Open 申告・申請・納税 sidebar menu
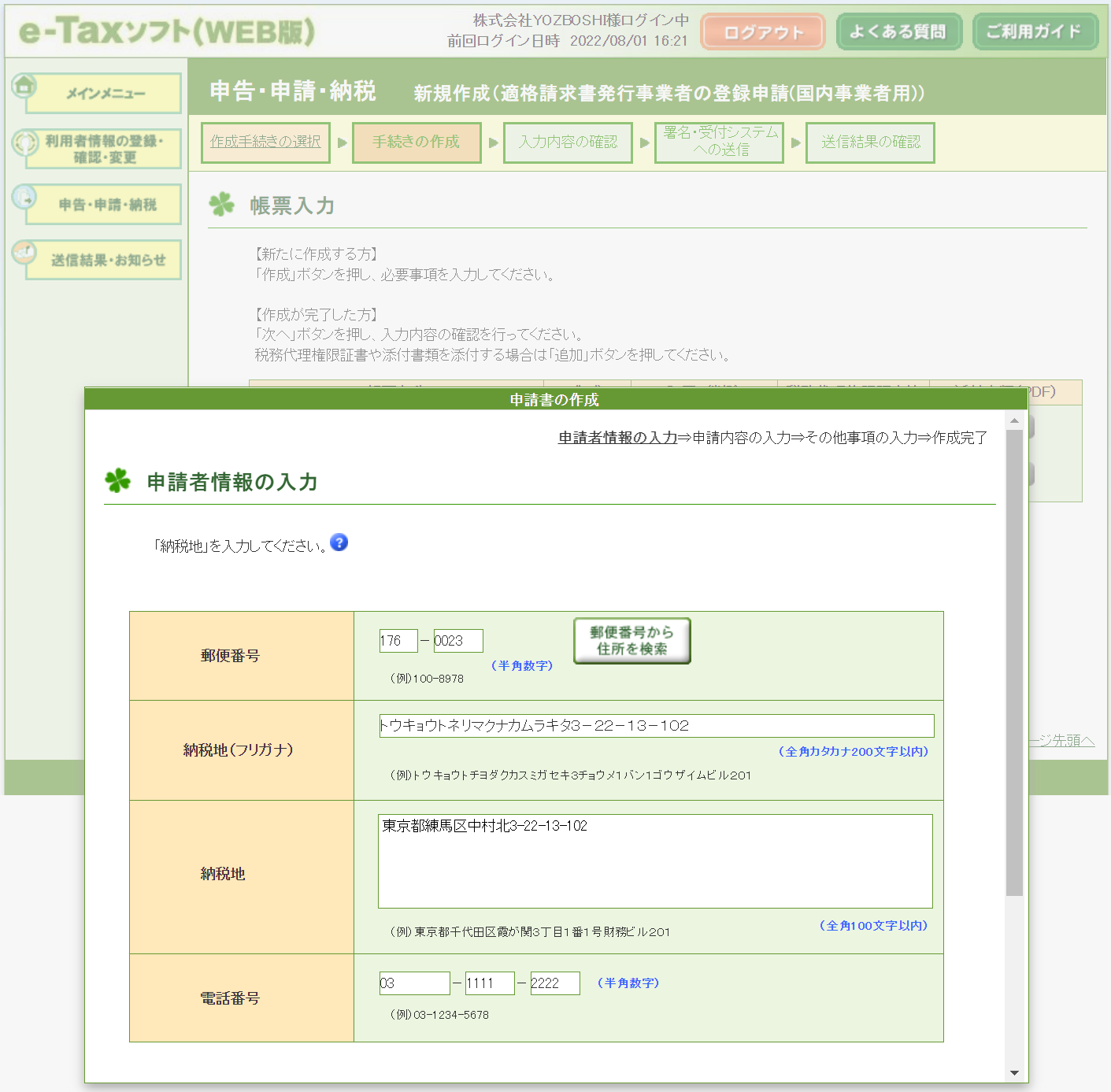Viewport: 1111px width, 1092px height. [x=104, y=205]
